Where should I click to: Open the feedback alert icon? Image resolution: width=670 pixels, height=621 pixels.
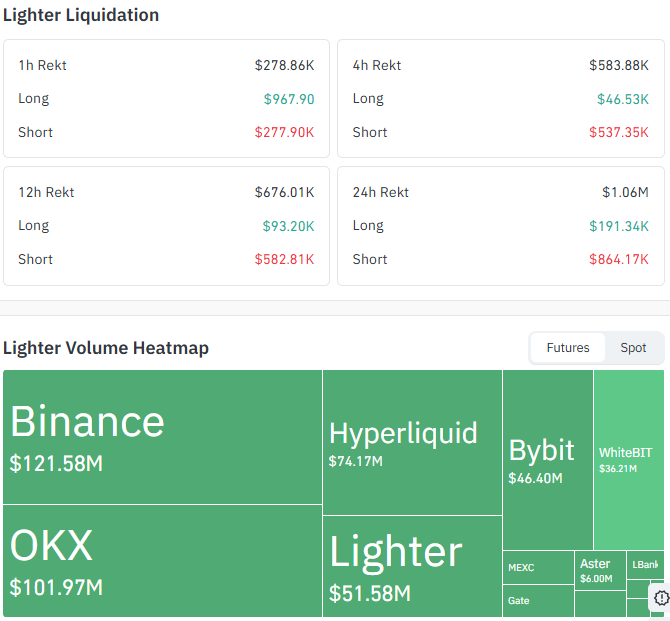click(x=661, y=597)
